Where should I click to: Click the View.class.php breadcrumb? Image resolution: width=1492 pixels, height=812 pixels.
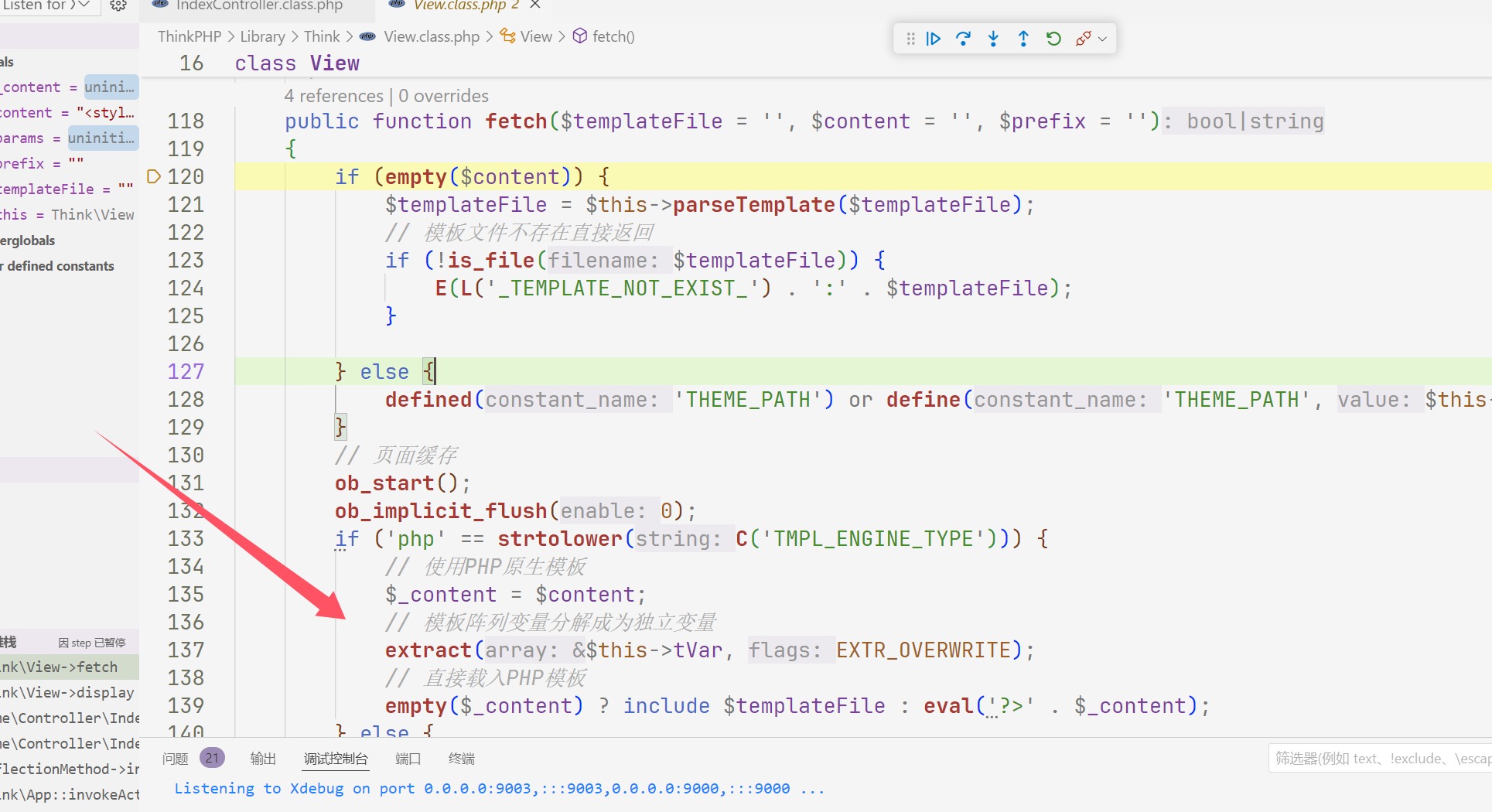point(432,36)
